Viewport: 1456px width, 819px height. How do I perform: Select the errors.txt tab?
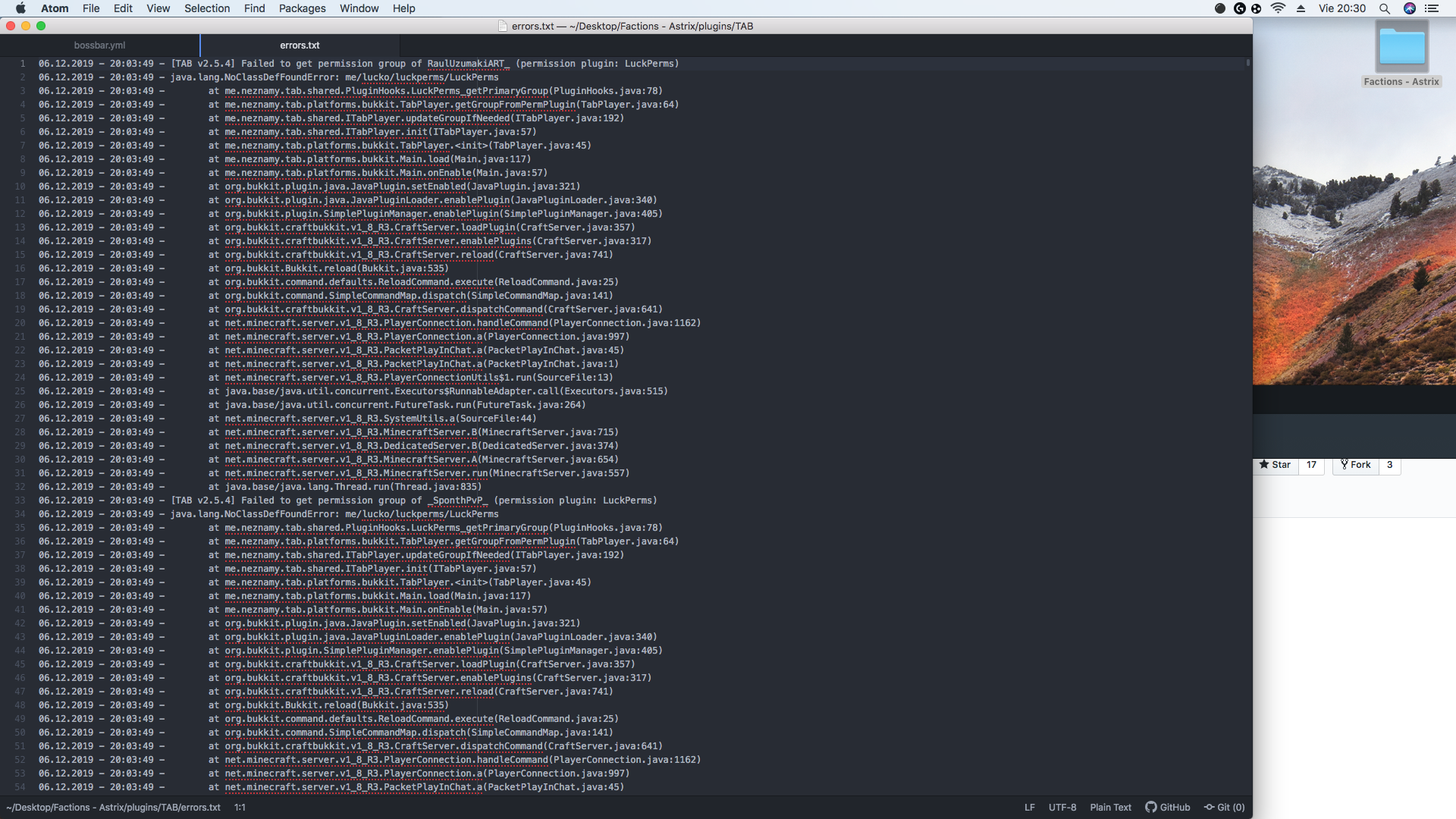point(300,45)
